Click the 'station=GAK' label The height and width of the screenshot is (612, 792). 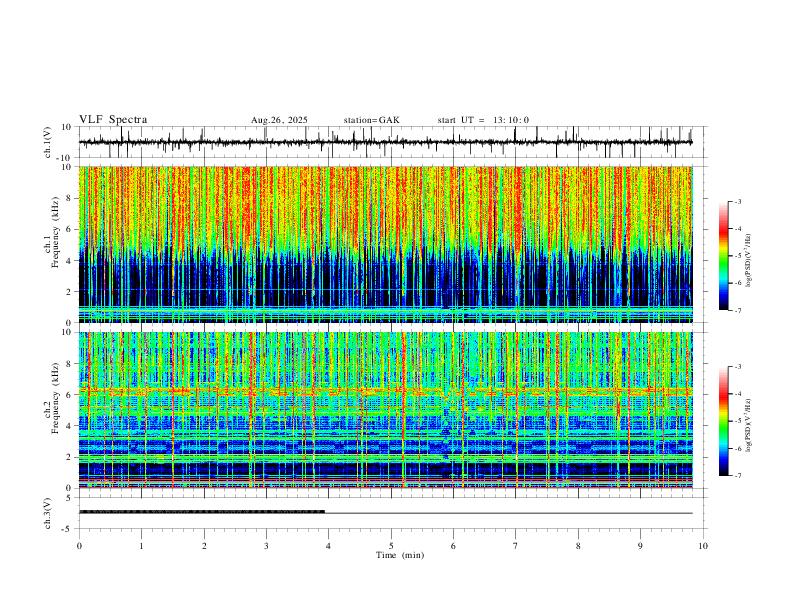pyautogui.click(x=372, y=120)
